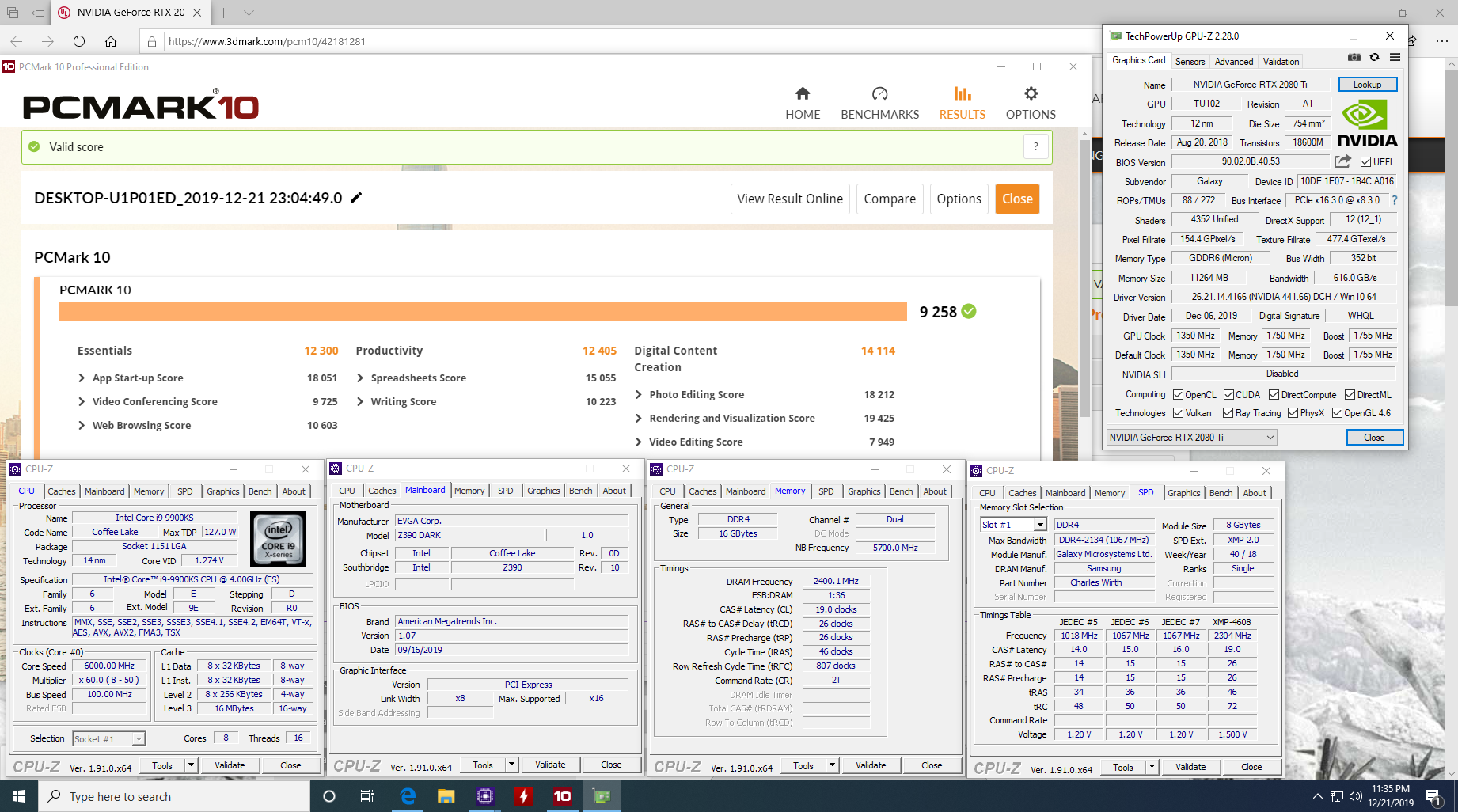Screen dimensions: 1458x812
Task: Click the NVIDIA logo in GPU-Z
Action: point(1367,123)
